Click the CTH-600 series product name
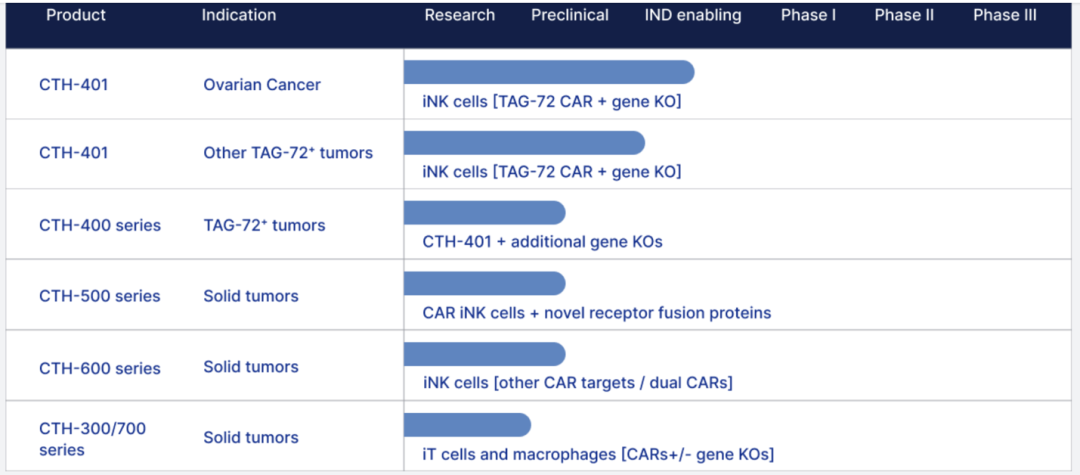The width and height of the screenshot is (1080, 475). click(x=100, y=368)
